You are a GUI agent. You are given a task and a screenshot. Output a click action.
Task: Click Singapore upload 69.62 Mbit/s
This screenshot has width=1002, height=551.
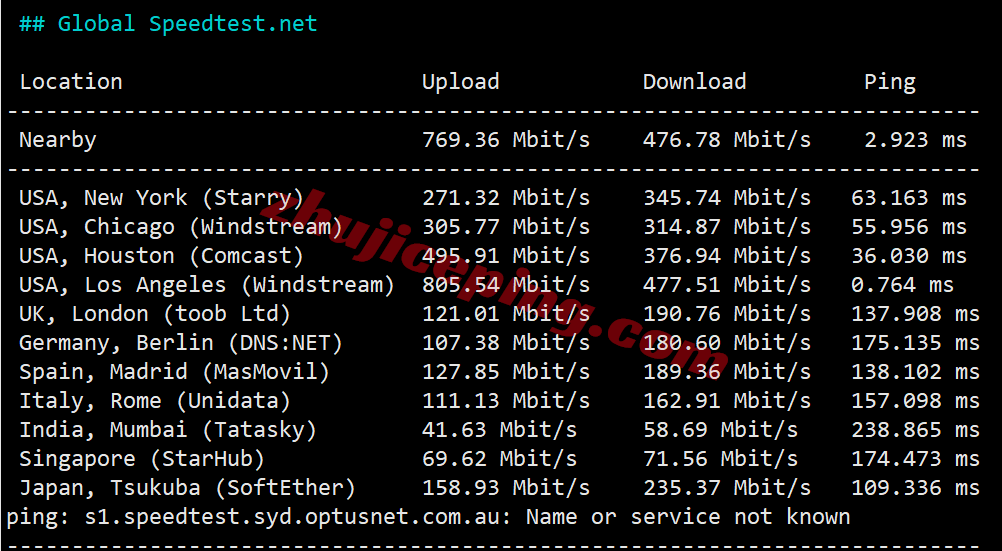(x=500, y=459)
